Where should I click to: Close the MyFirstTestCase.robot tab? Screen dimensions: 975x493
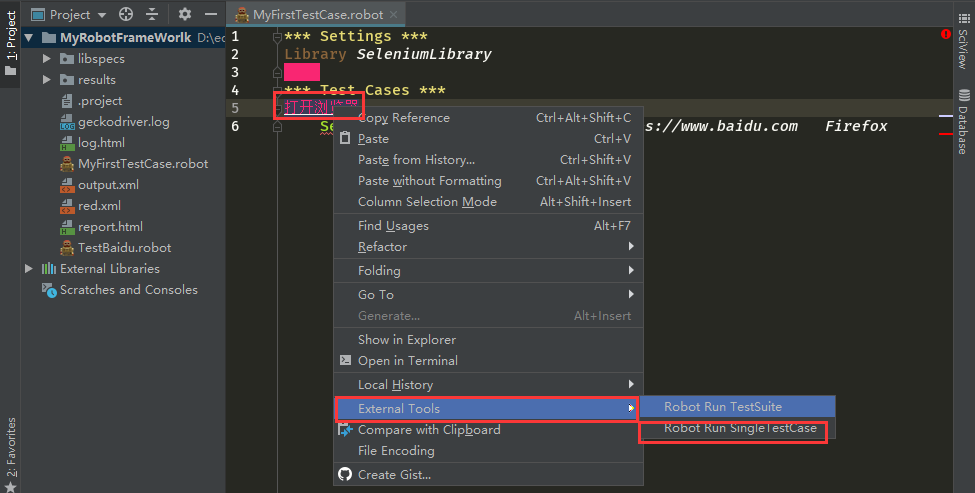393,15
